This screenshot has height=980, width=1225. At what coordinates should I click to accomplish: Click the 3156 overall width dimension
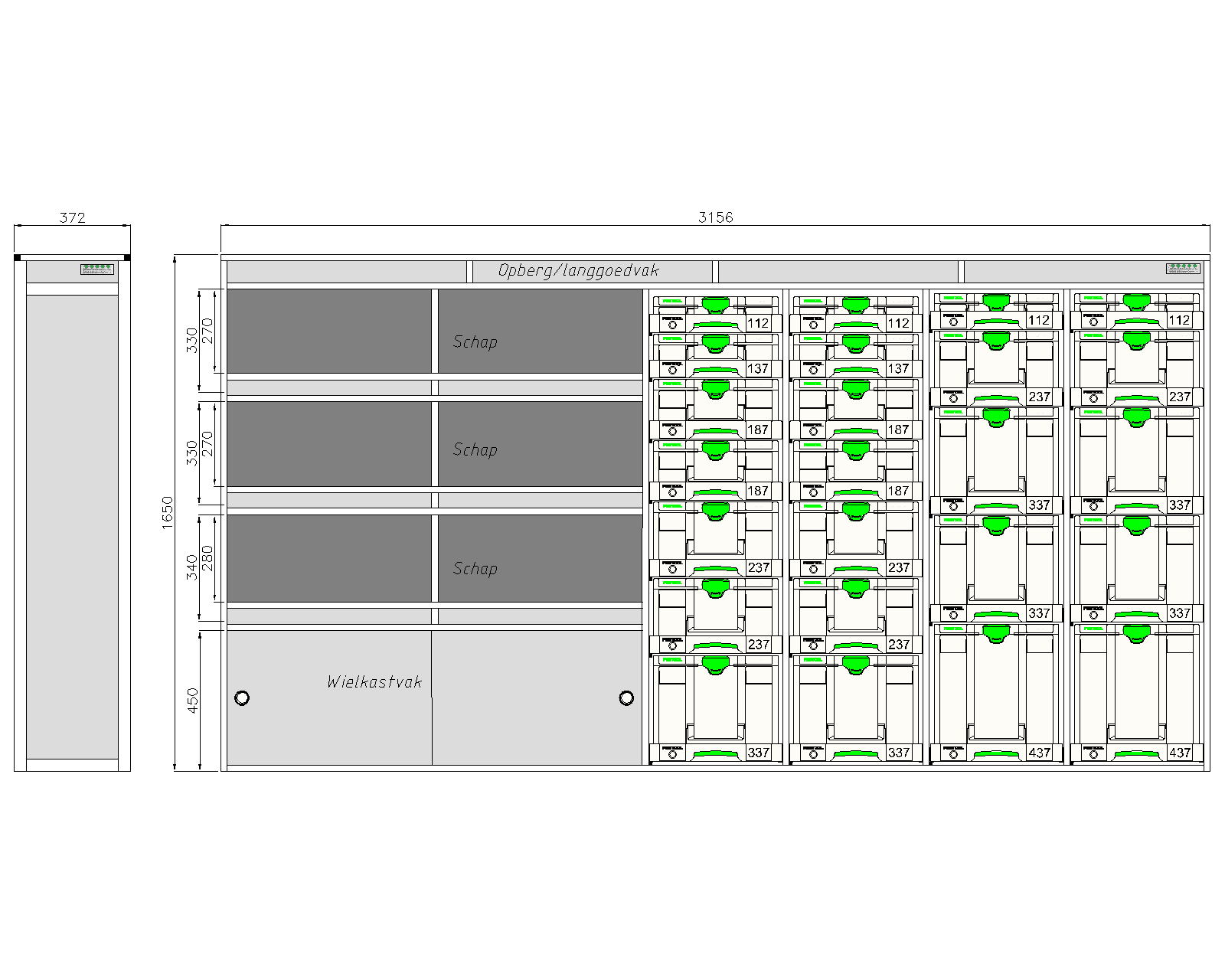click(715, 217)
